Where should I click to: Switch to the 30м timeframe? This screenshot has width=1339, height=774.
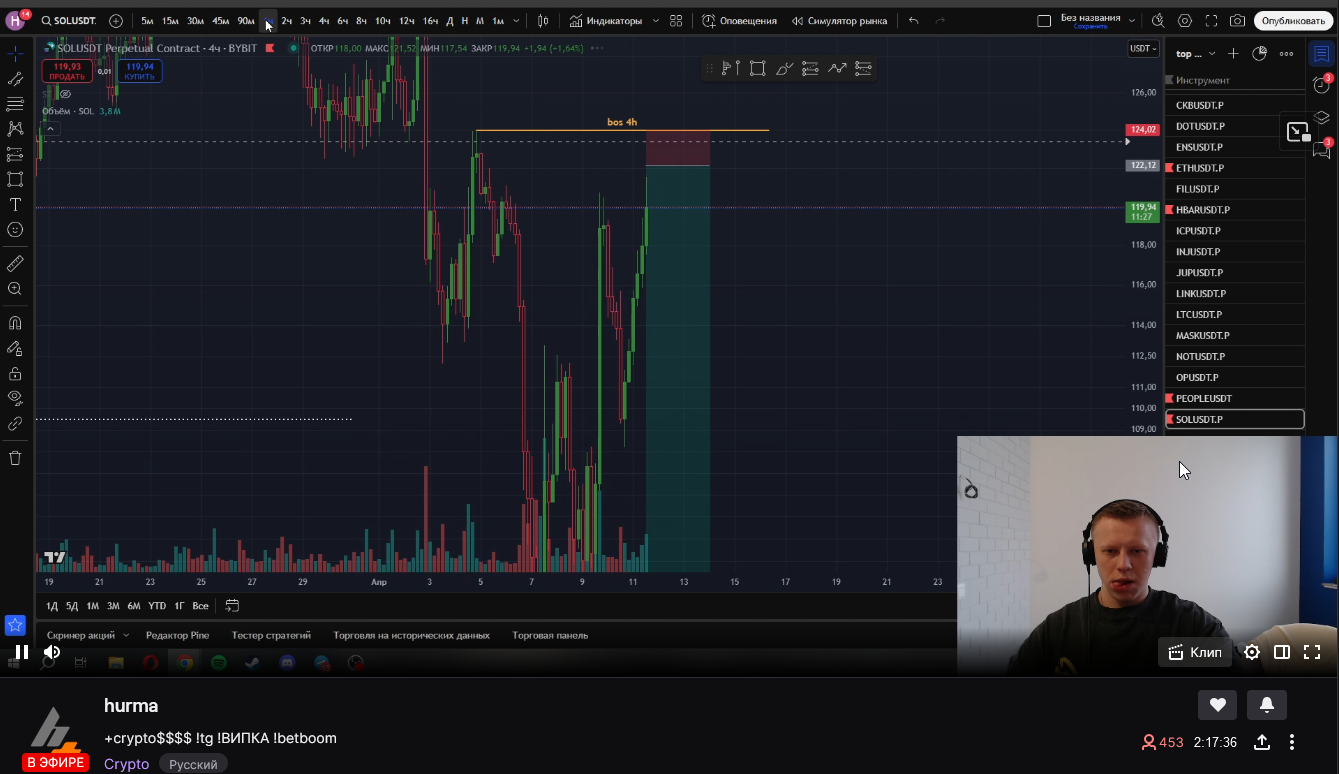point(196,20)
